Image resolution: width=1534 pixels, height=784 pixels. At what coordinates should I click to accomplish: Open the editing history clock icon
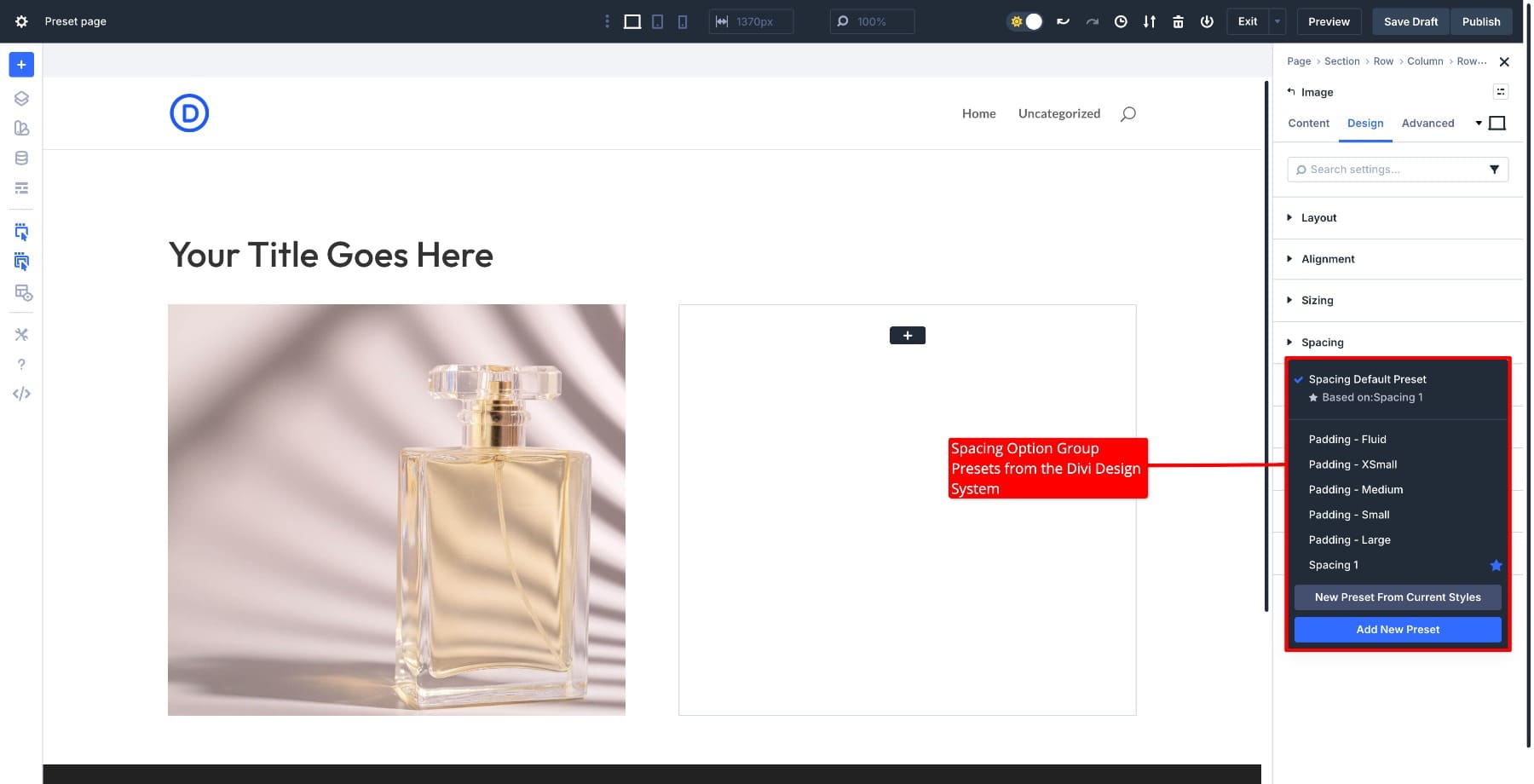[1121, 21]
